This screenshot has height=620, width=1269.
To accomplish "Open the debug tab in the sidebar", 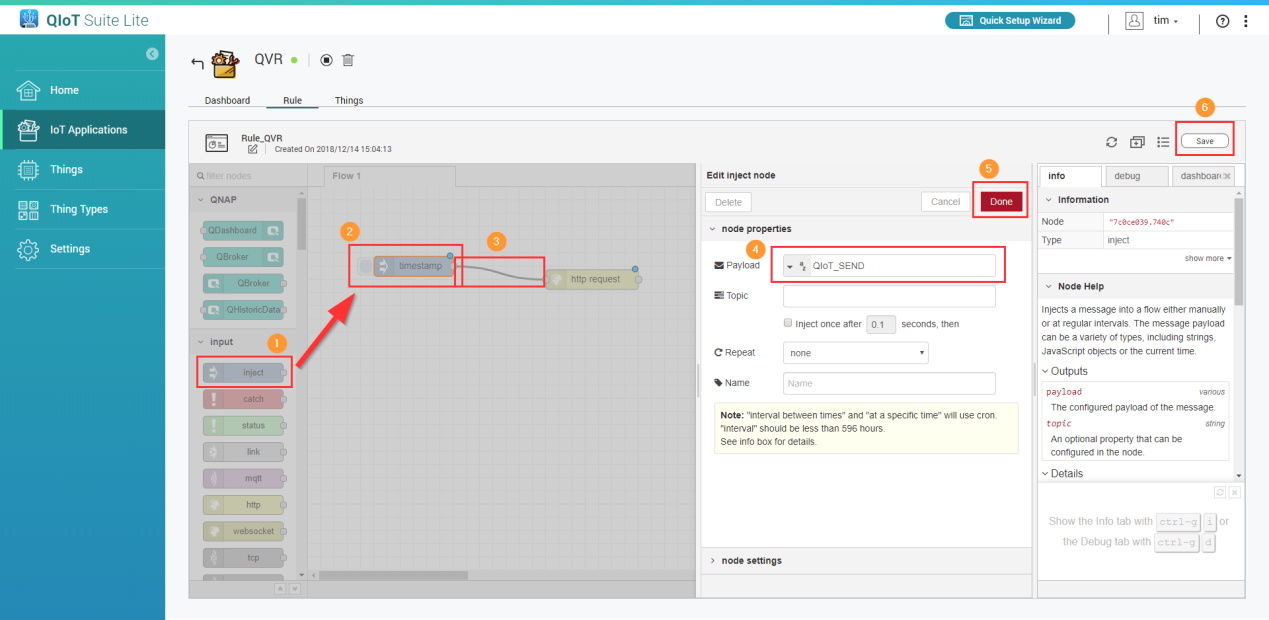I will pos(1136,176).
